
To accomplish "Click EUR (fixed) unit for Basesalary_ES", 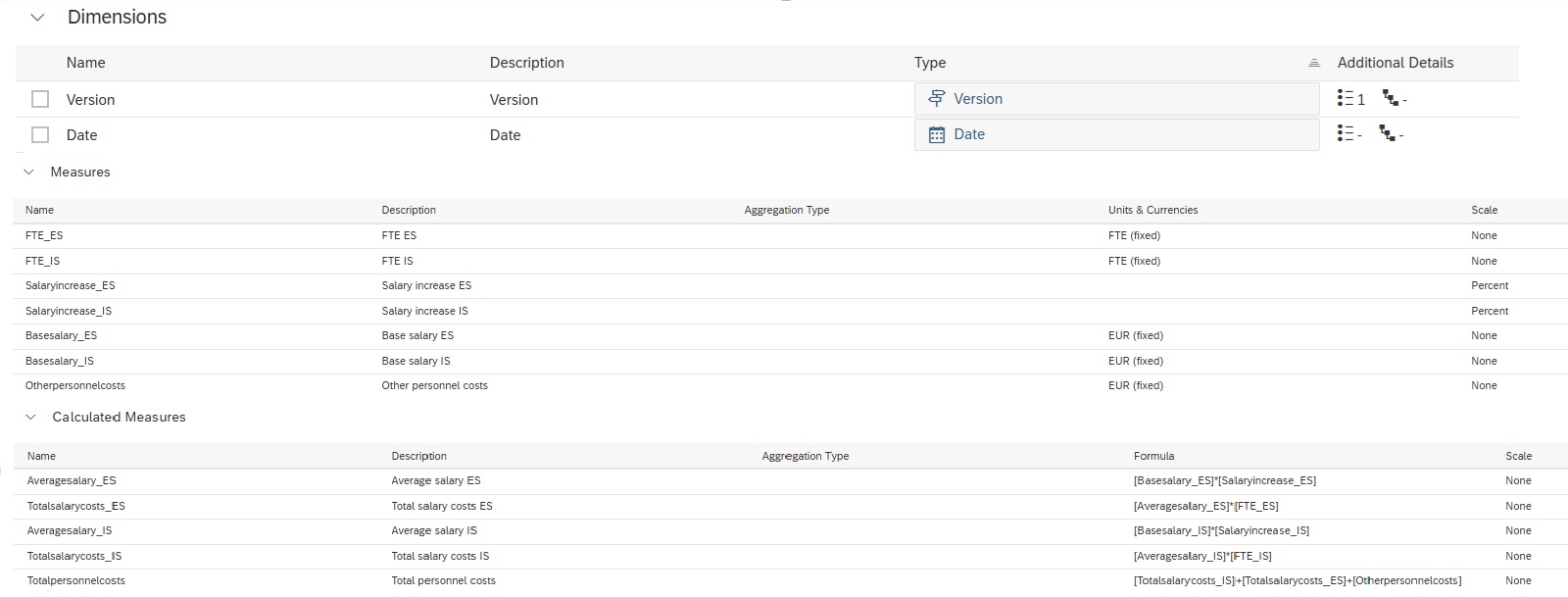I will point(1135,335).
